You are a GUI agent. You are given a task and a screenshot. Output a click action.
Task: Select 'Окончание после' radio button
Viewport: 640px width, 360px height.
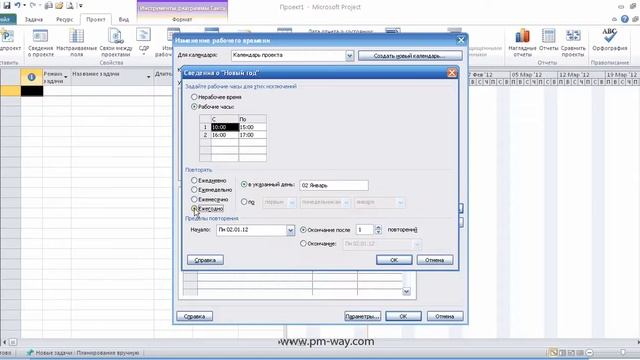coord(303,230)
